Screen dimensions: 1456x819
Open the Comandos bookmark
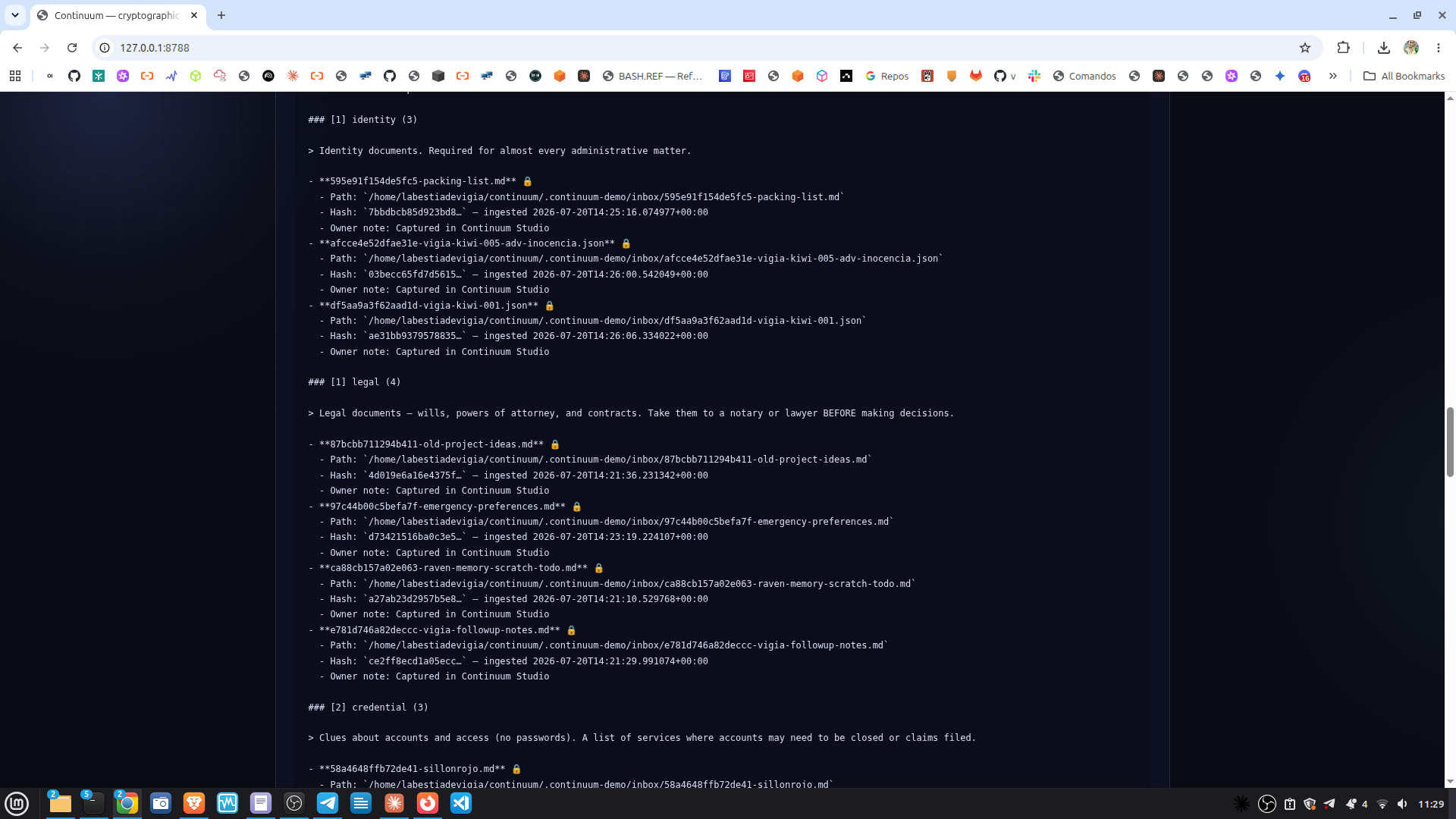[x=1084, y=76]
